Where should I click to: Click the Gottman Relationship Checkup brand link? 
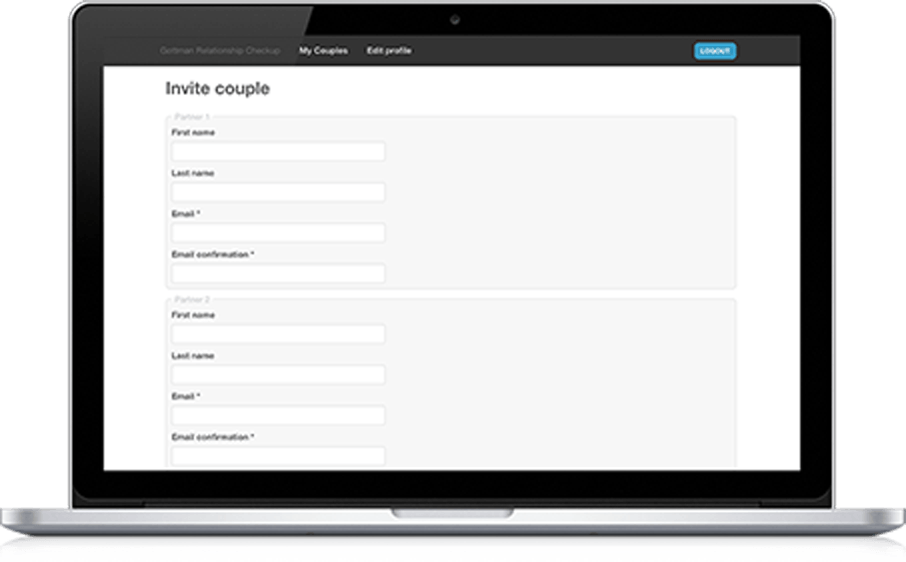coord(220,51)
